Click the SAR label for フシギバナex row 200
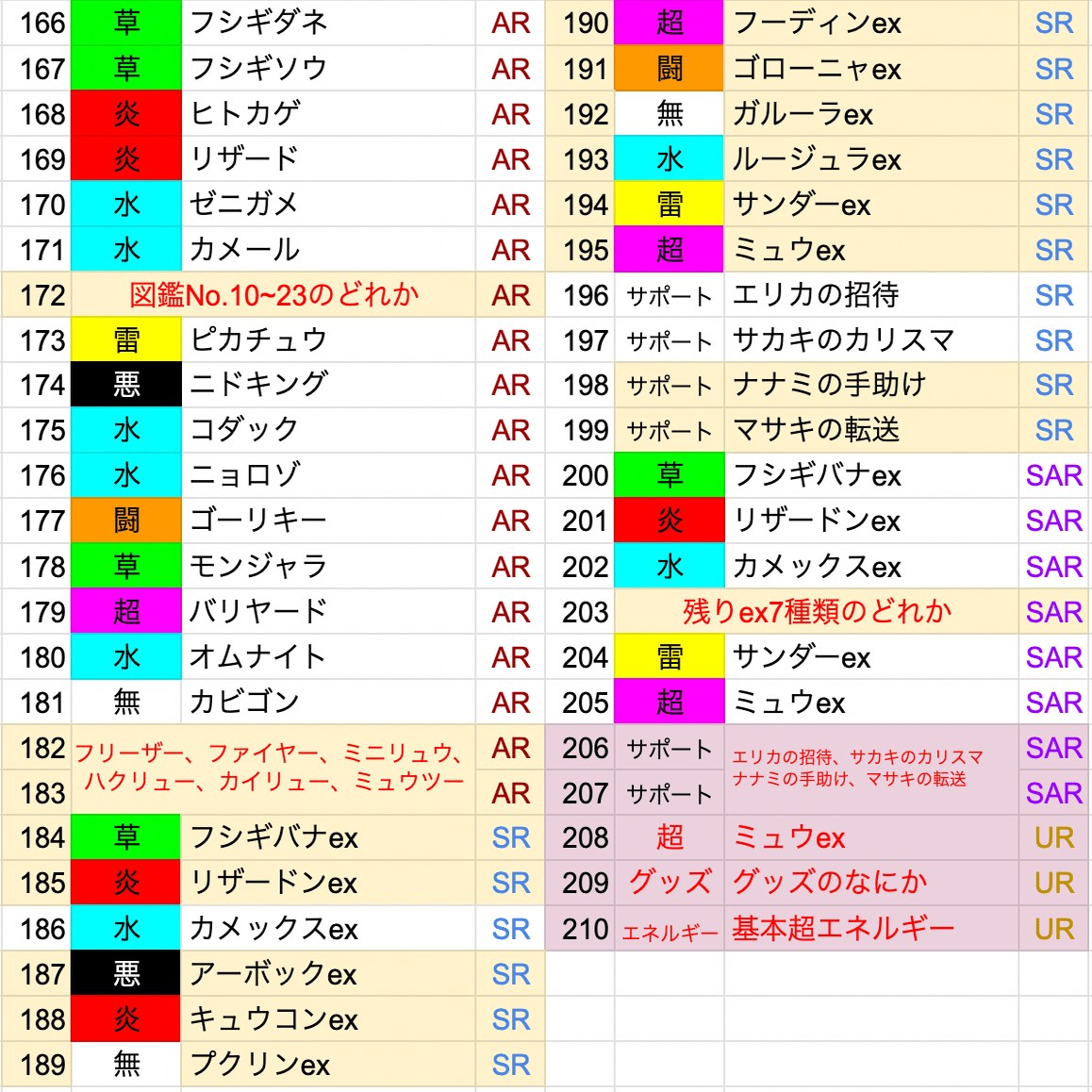Image resolution: width=1092 pixels, height=1092 pixels. [1053, 475]
